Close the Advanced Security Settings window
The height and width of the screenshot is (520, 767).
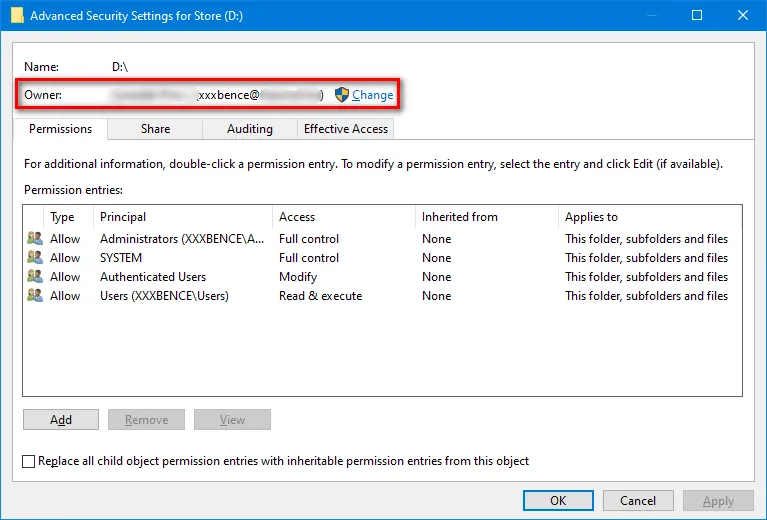[x=743, y=16]
